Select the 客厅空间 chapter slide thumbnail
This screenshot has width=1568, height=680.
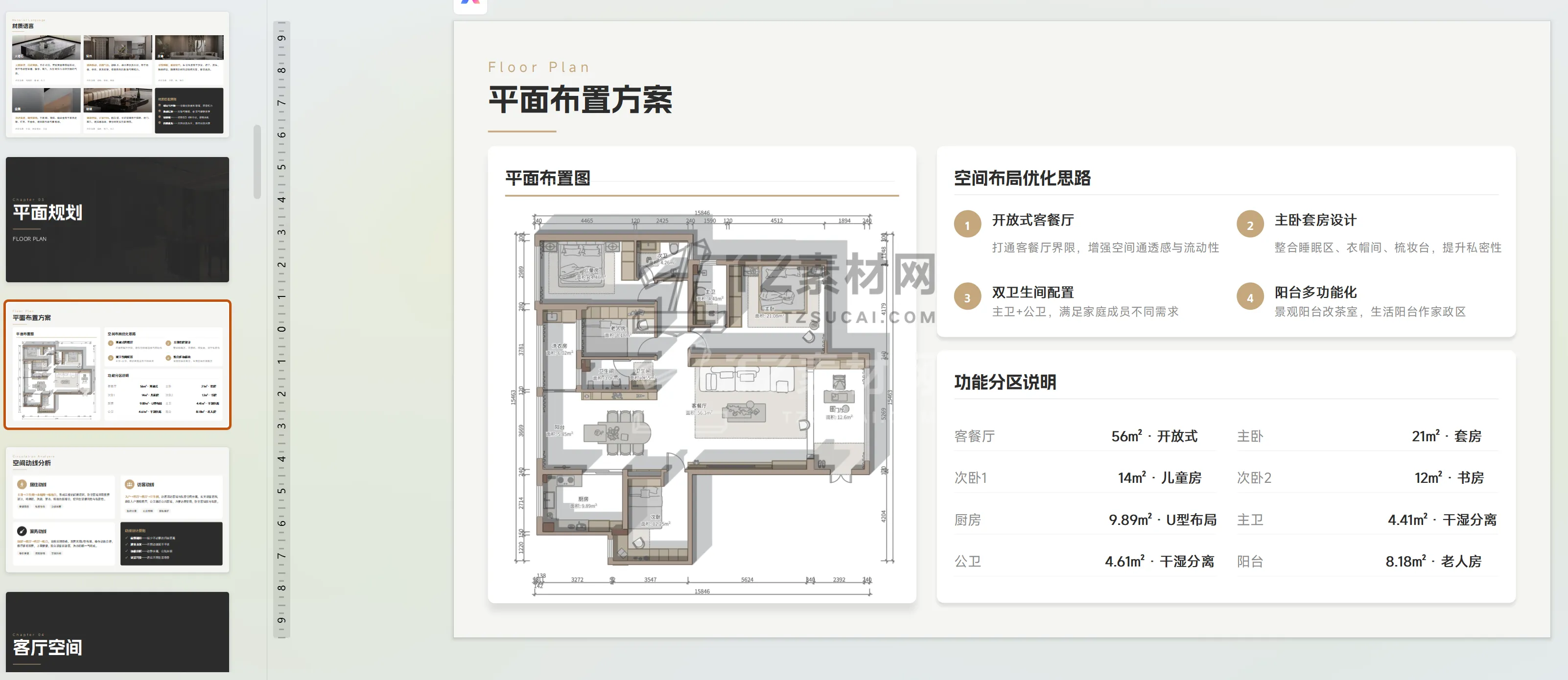point(117,633)
